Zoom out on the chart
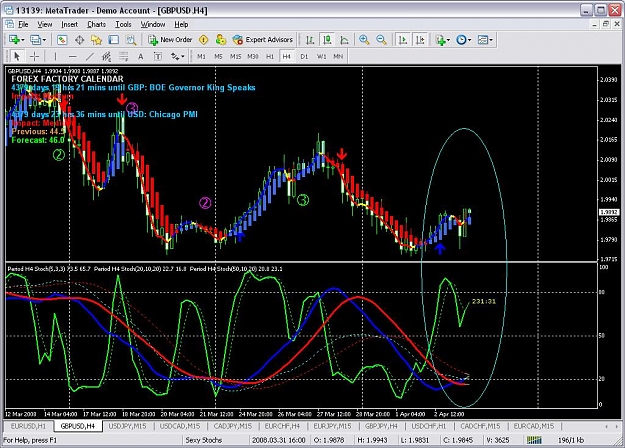The image size is (625, 448). (x=381, y=40)
